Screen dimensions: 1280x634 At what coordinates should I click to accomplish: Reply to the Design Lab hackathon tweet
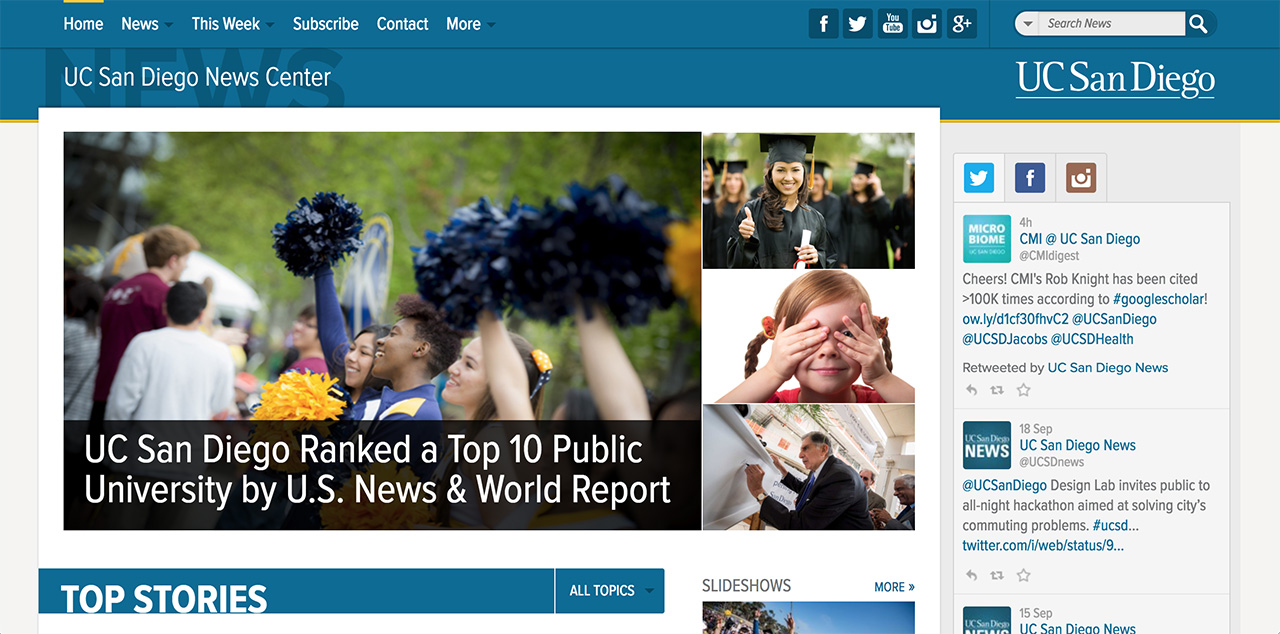tap(972, 575)
